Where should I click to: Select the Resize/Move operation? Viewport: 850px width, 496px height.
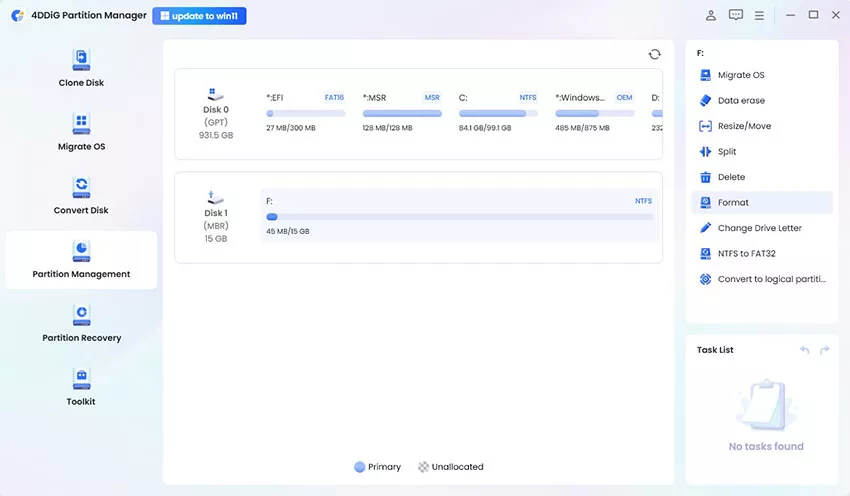point(744,126)
